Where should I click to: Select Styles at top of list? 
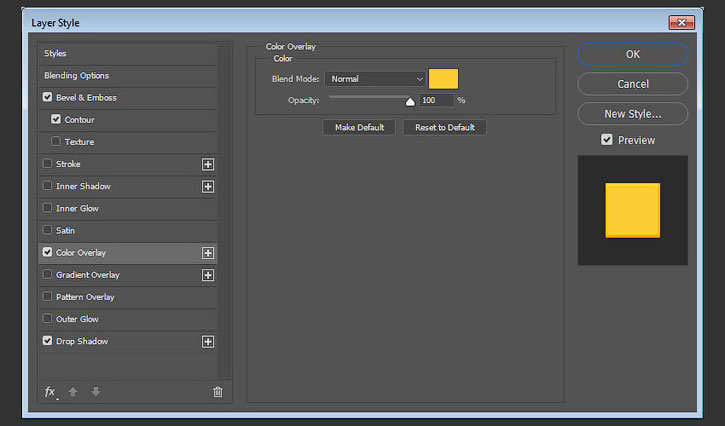(55, 53)
